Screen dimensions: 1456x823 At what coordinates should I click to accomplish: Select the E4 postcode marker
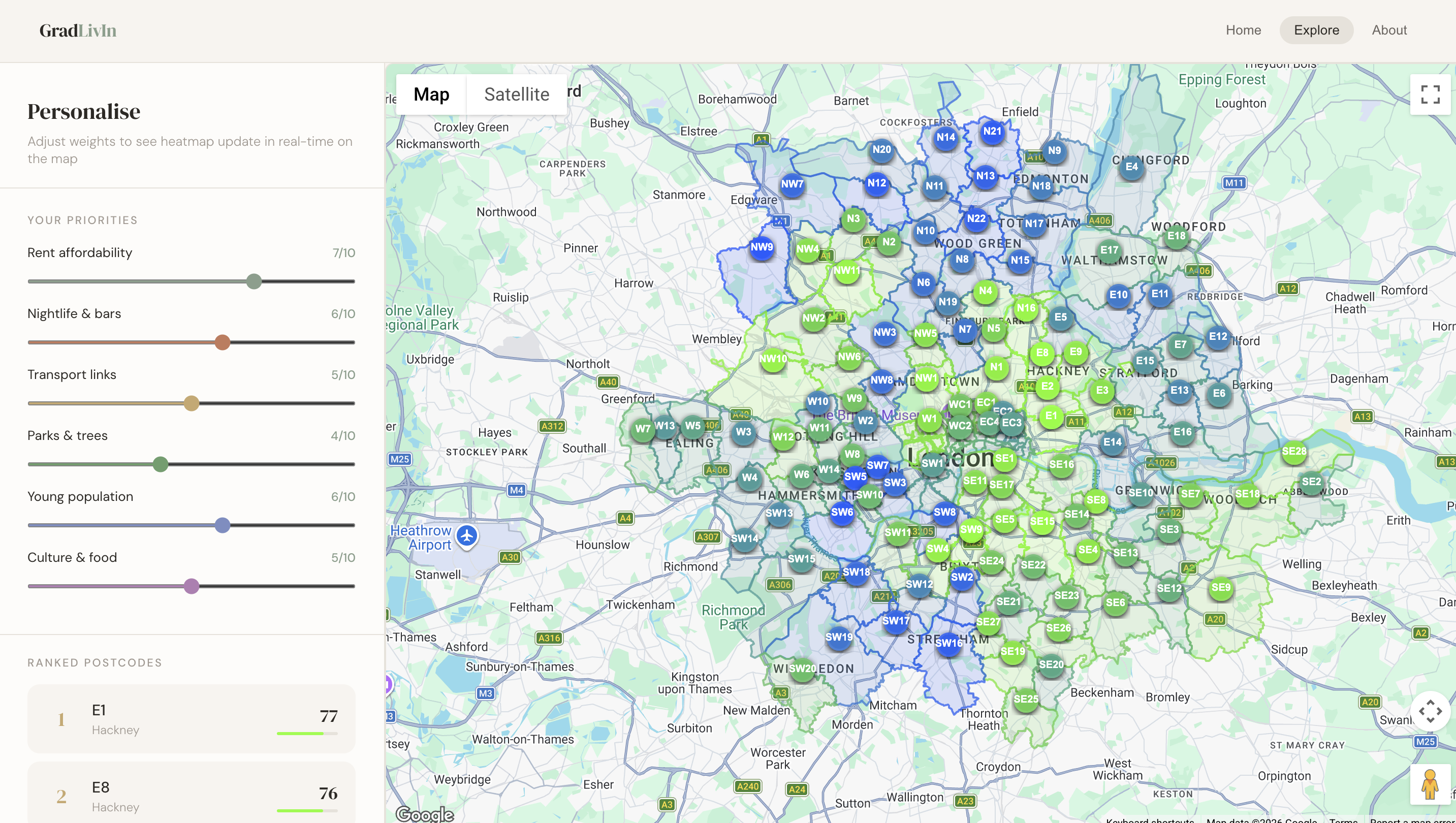coord(1131,167)
